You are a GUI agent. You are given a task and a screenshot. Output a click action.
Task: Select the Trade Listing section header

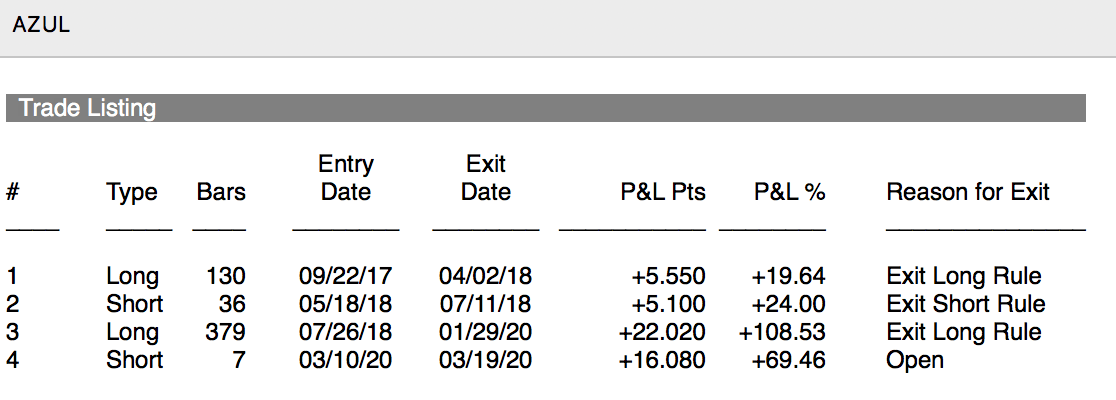click(87, 108)
